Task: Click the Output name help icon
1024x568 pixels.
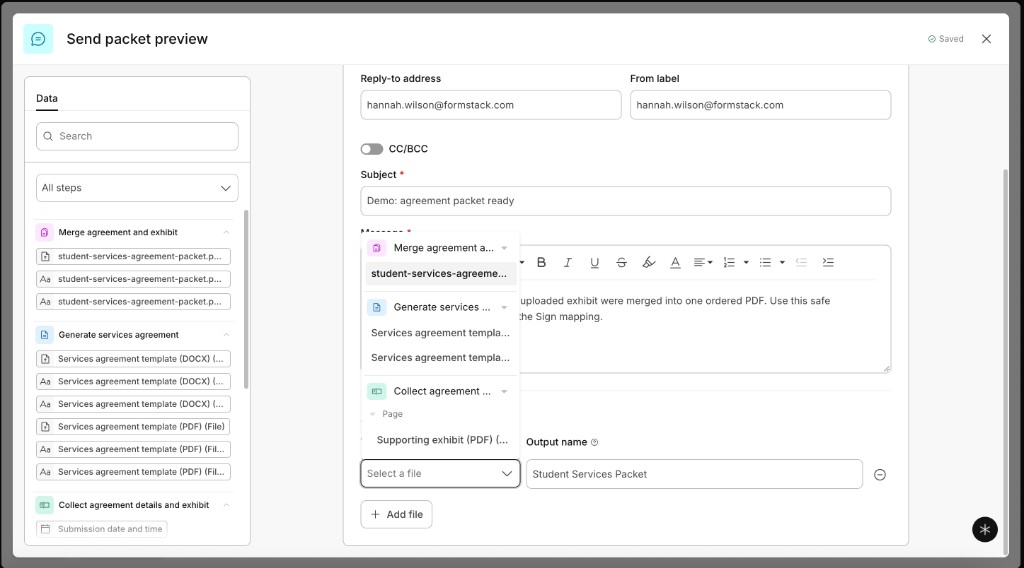Action: 594,443
